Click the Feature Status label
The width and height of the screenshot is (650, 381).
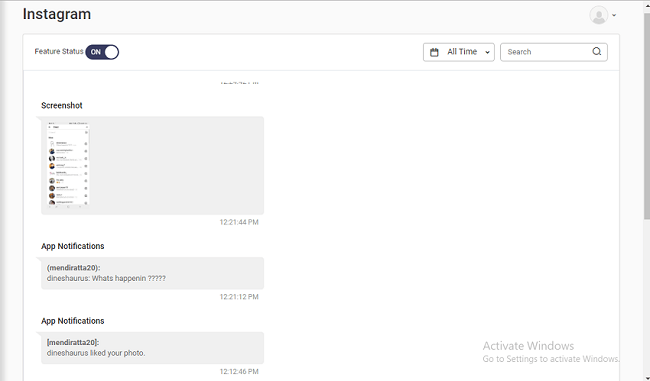(59, 51)
